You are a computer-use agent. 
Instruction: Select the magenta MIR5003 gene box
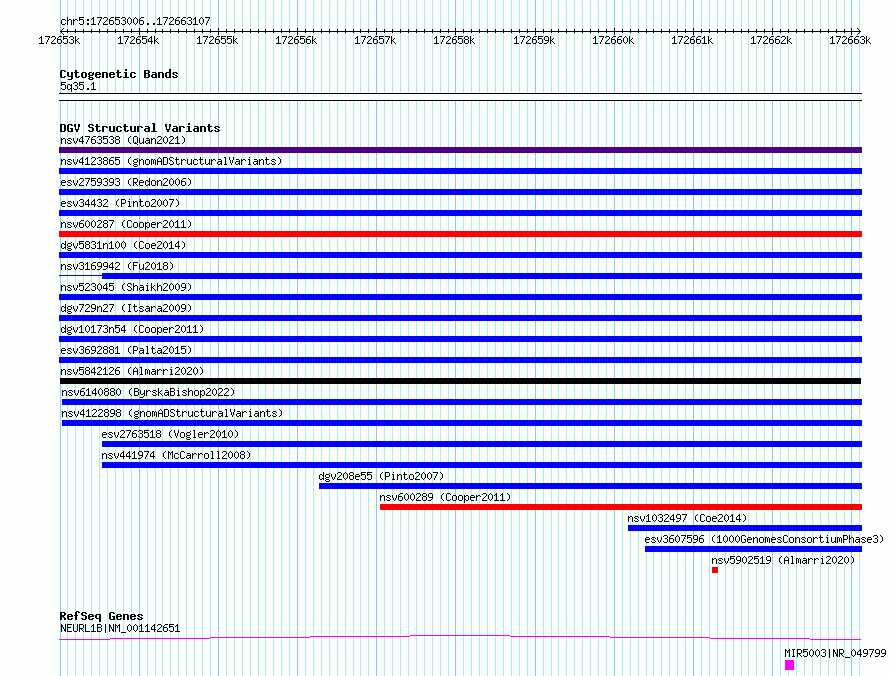tap(790, 665)
